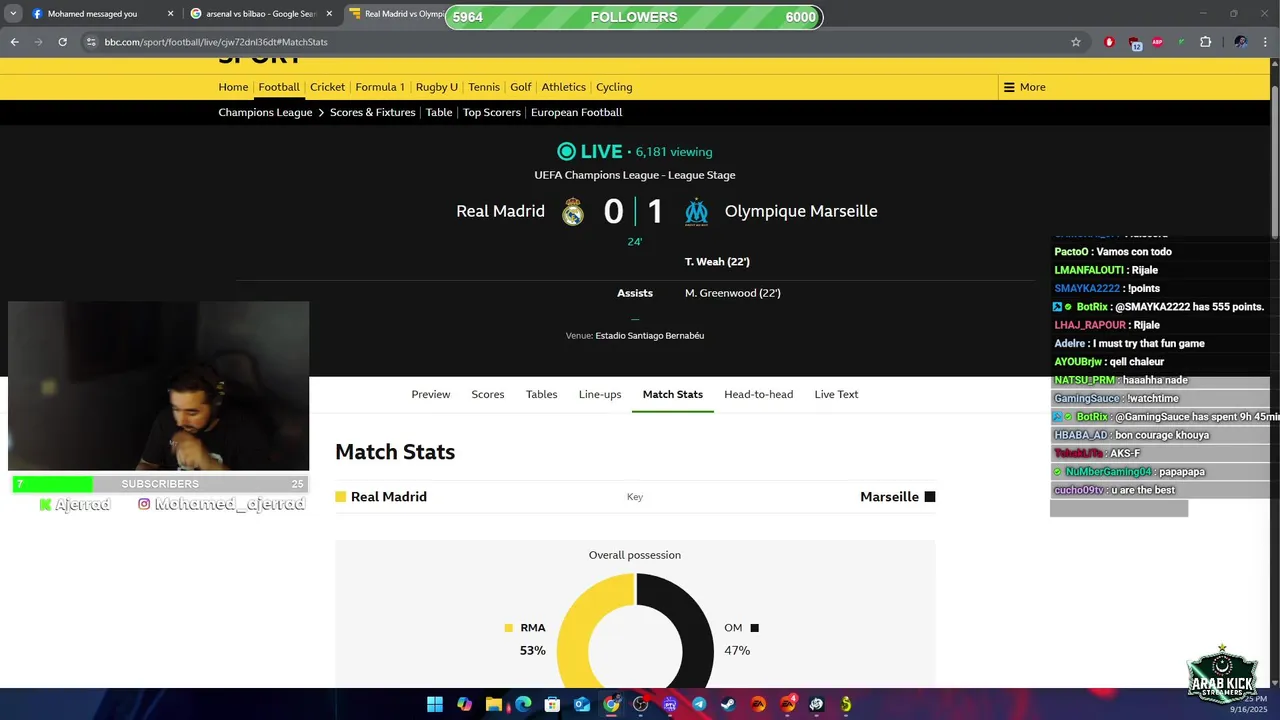Open Microsoft Edge from the taskbar

523,704
